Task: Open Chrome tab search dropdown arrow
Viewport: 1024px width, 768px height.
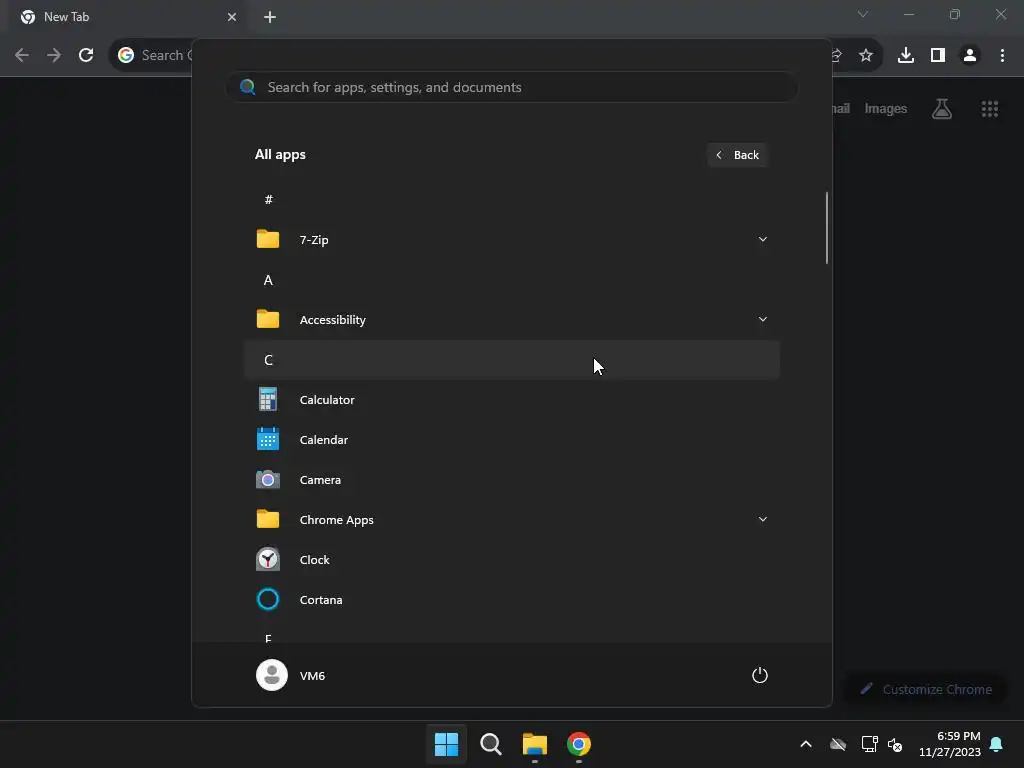Action: [863, 14]
